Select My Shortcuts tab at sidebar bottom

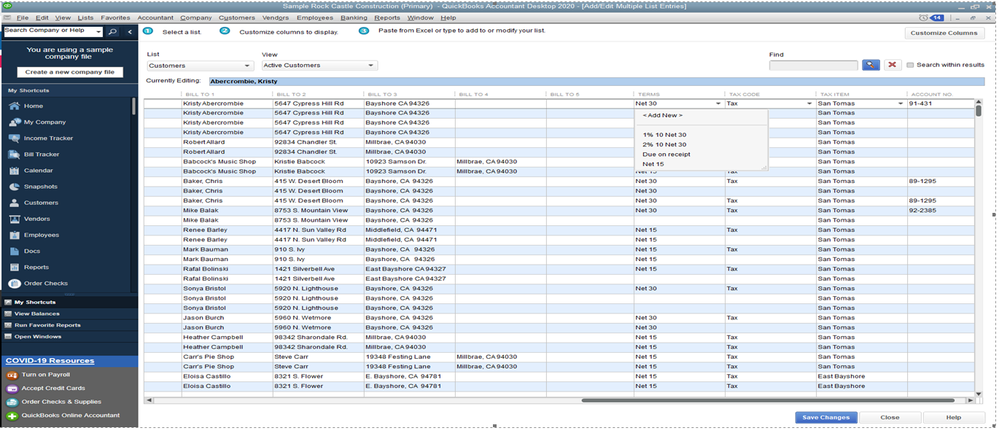[x=35, y=302]
